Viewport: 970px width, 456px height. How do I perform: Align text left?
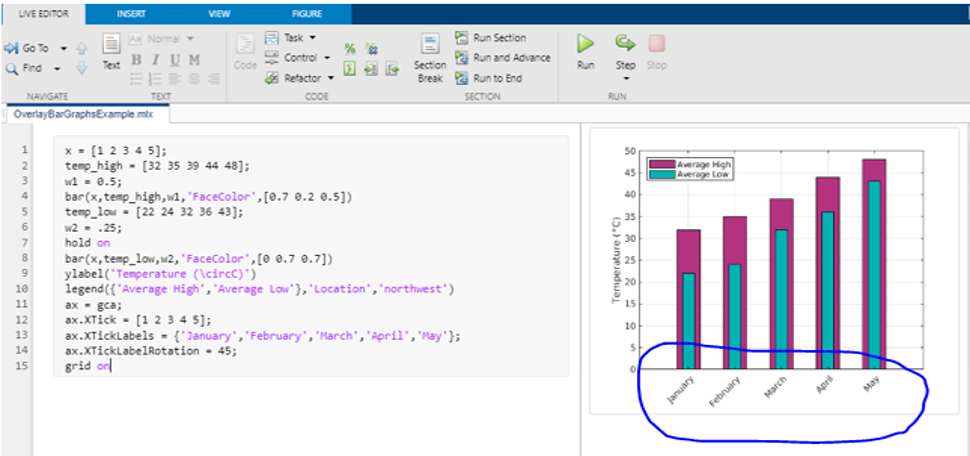(175, 79)
